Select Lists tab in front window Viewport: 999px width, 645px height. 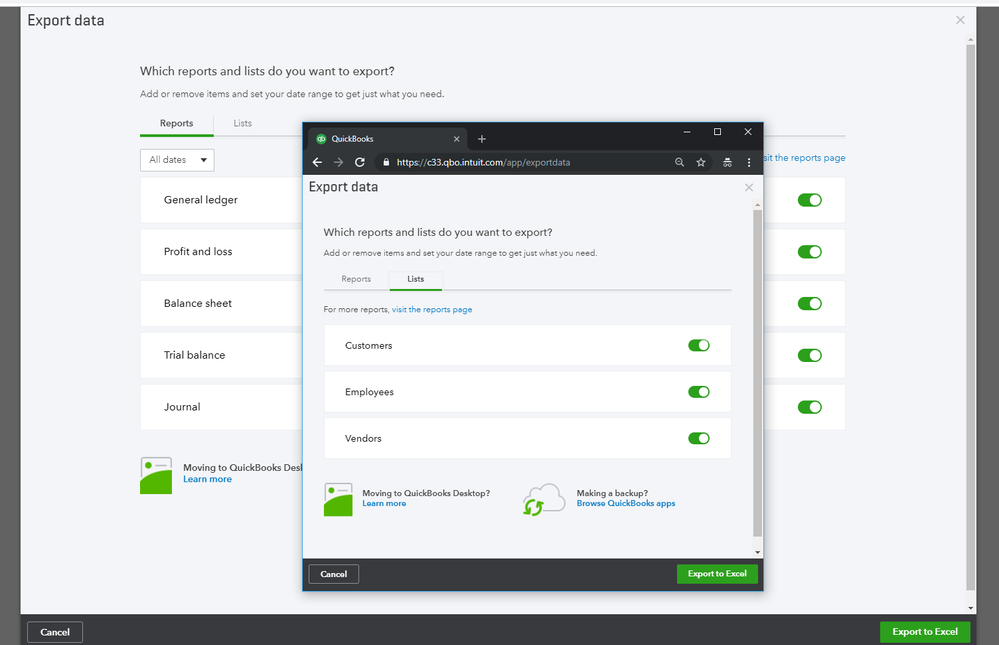point(415,279)
